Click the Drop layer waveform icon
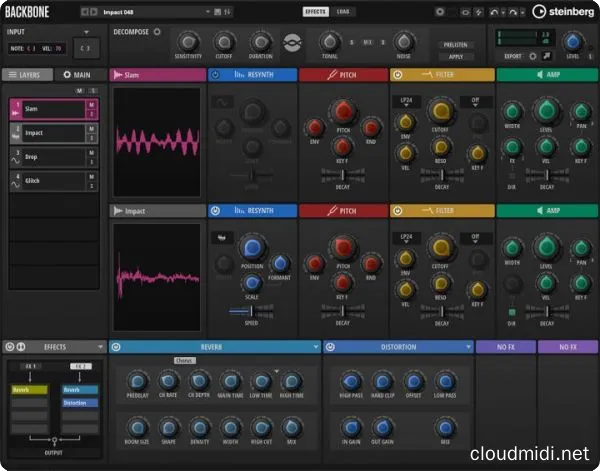Image resolution: width=600 pixels, height=471 pixels. [x=15, y=157]
